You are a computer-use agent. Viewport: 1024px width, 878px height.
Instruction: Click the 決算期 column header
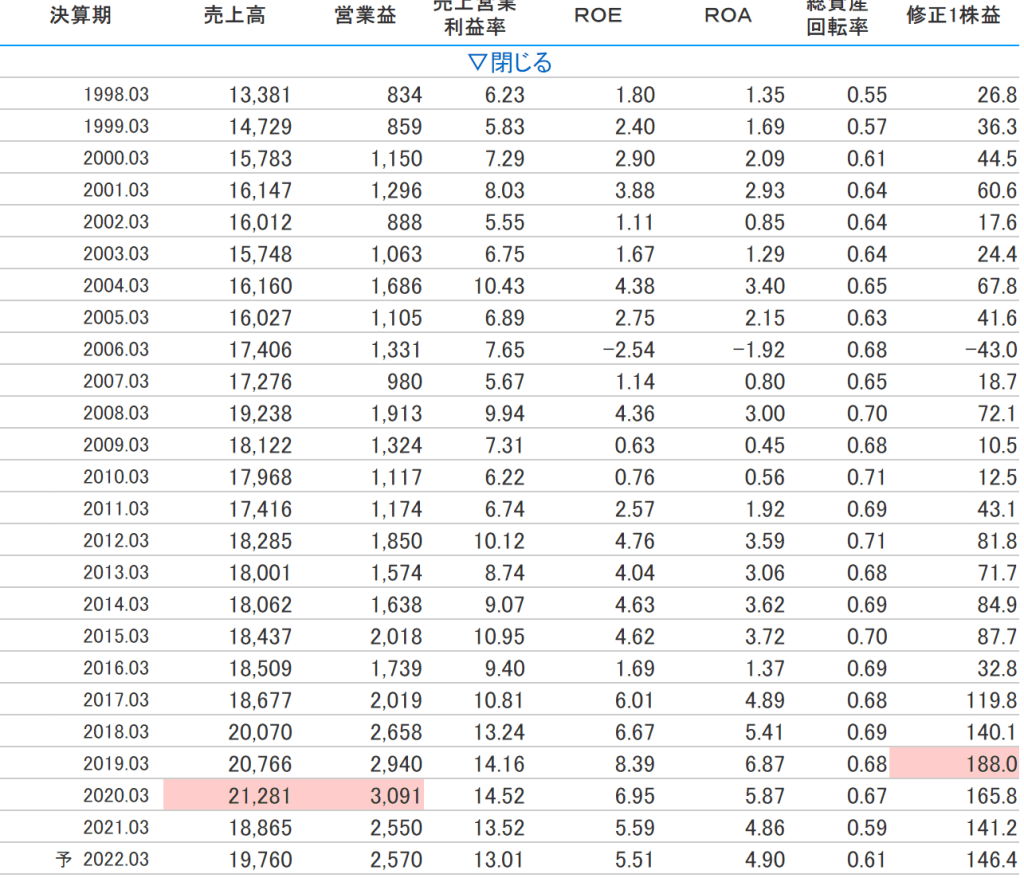(81, 17)
